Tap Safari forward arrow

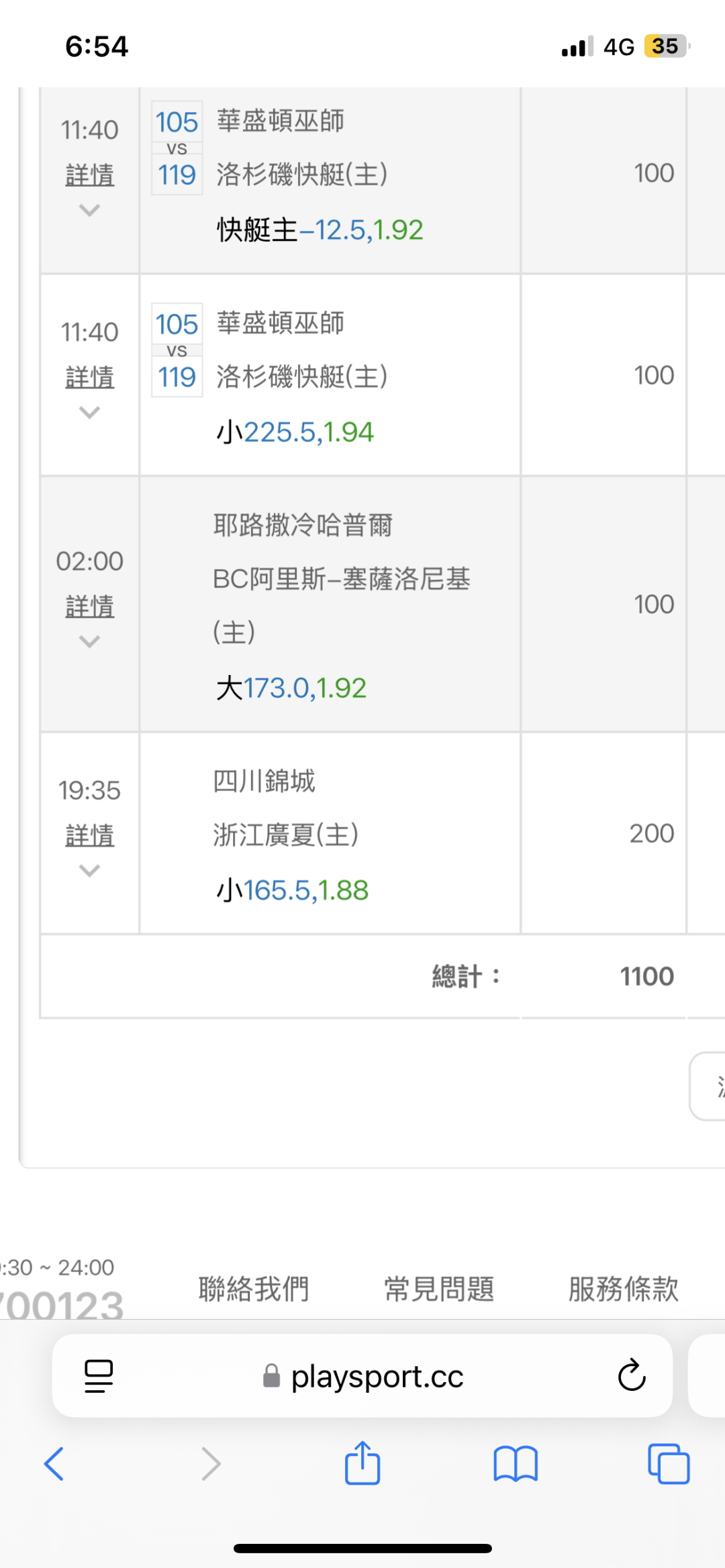211,1463
